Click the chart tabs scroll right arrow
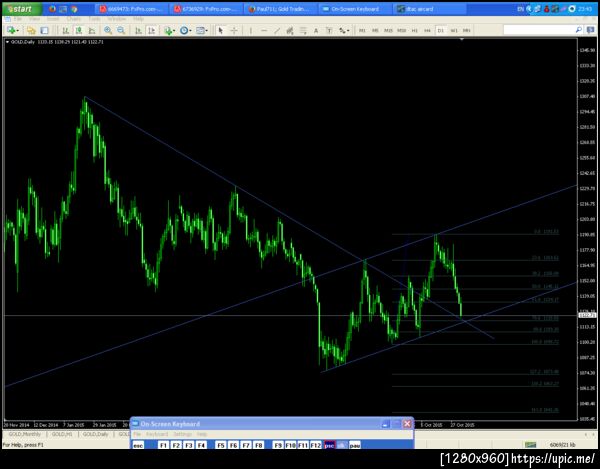 click(593, 434)
